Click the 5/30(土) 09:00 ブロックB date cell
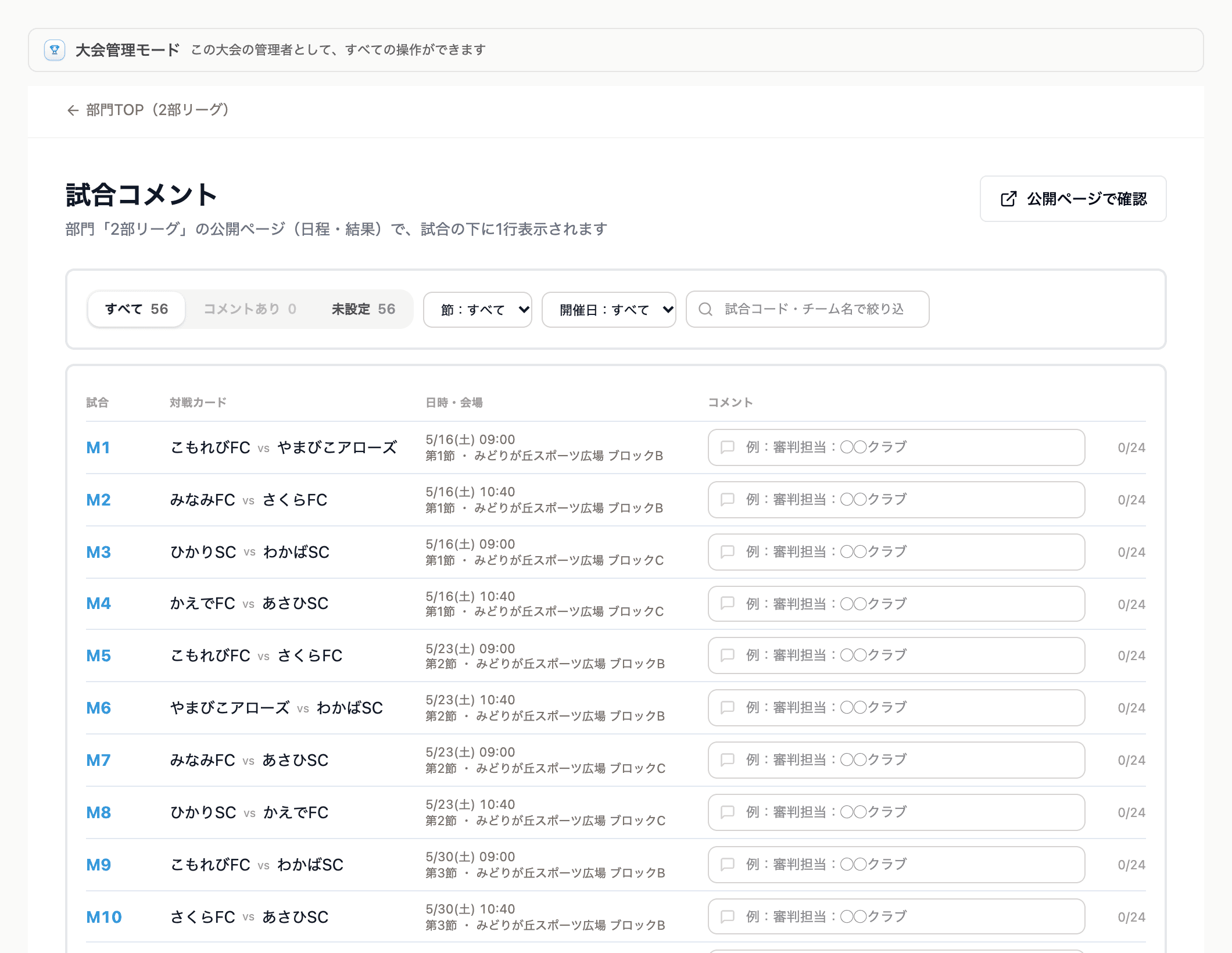This screenshot has height=953, width=1232. 546,865
